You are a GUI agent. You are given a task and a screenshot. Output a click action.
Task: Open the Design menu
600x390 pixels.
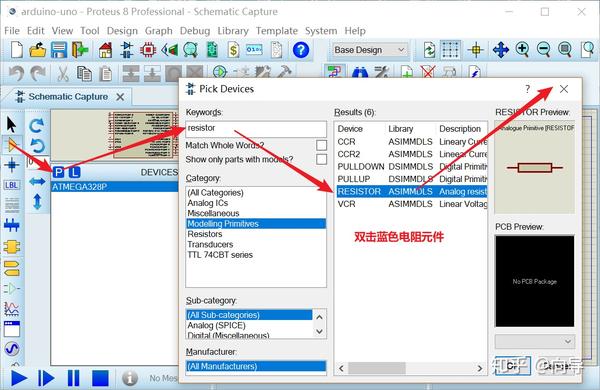point(122,31)
